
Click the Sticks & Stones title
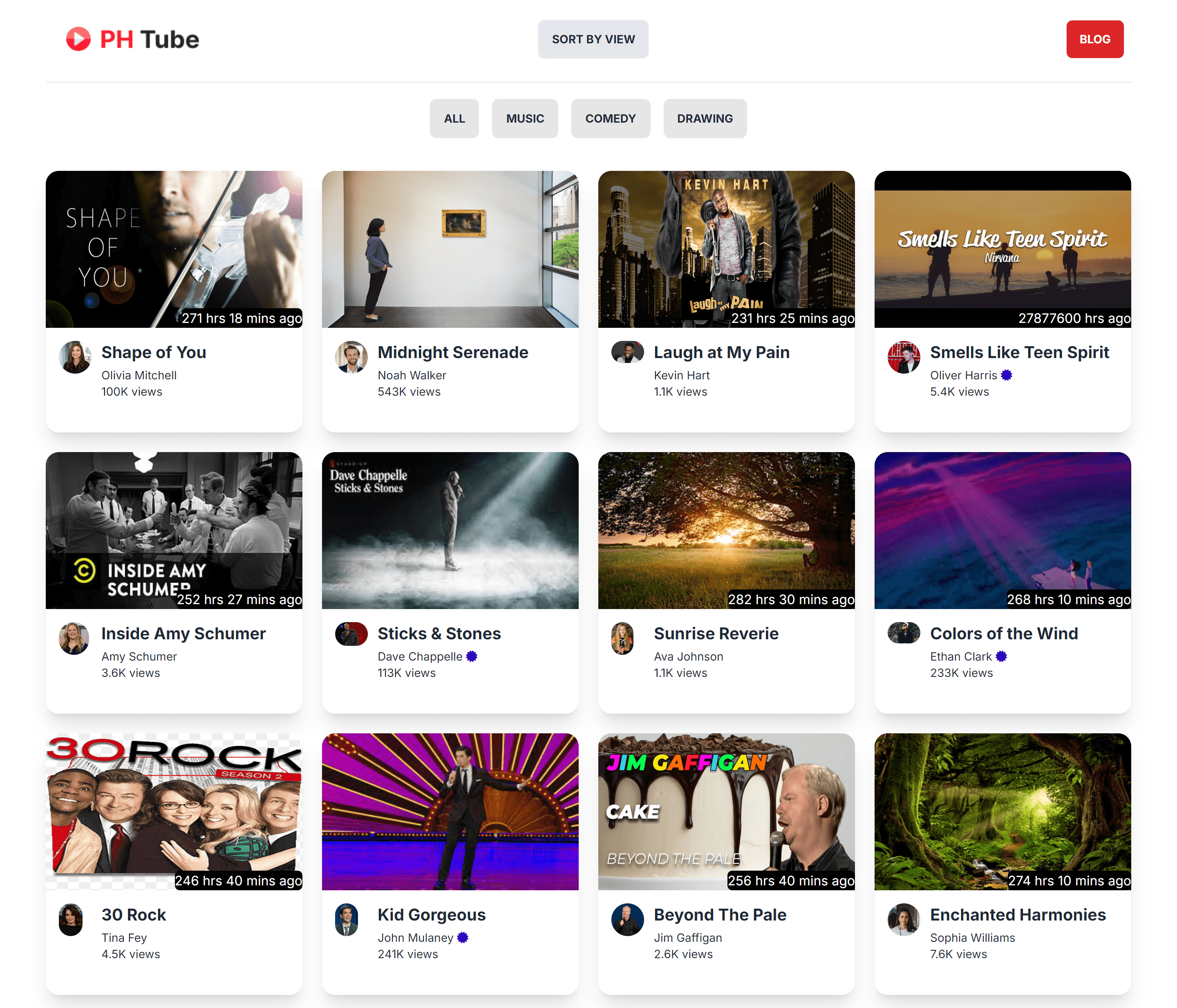[x=439, y=634]
